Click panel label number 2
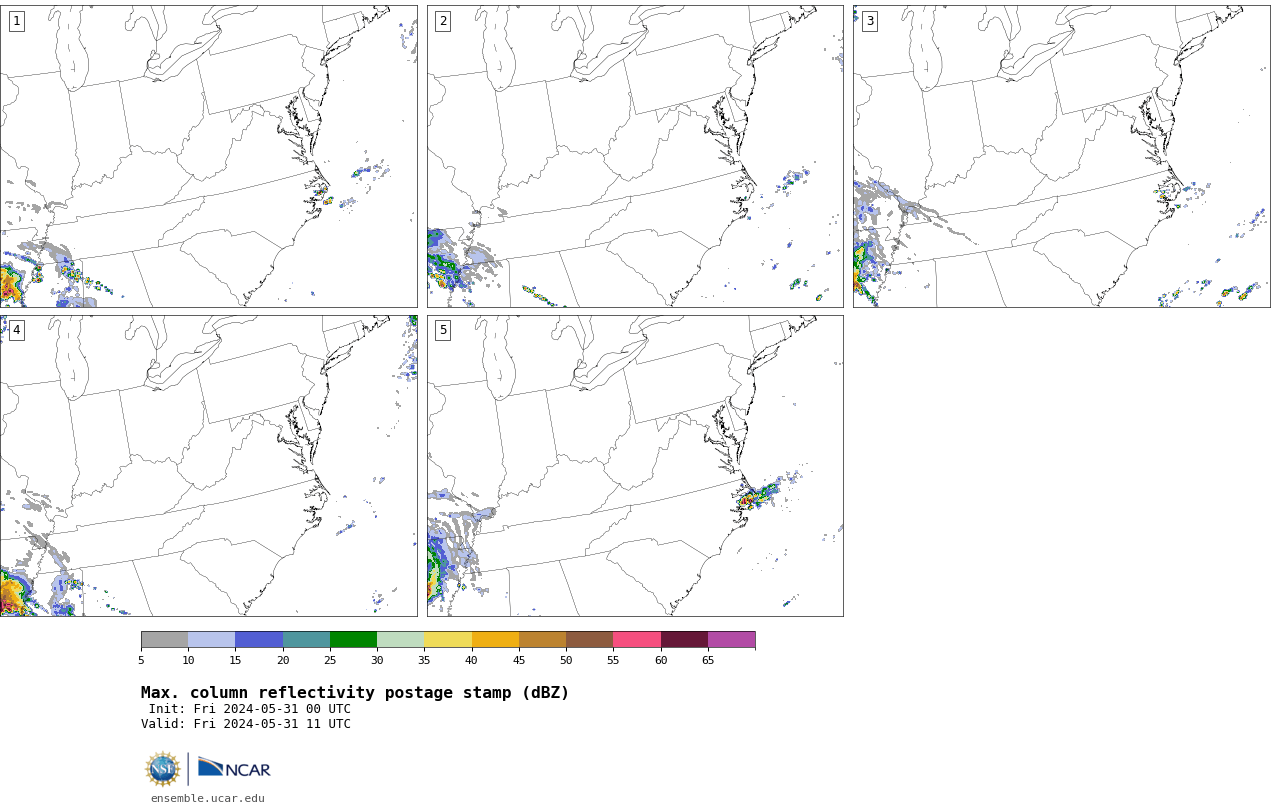 (x=443, y=21)
